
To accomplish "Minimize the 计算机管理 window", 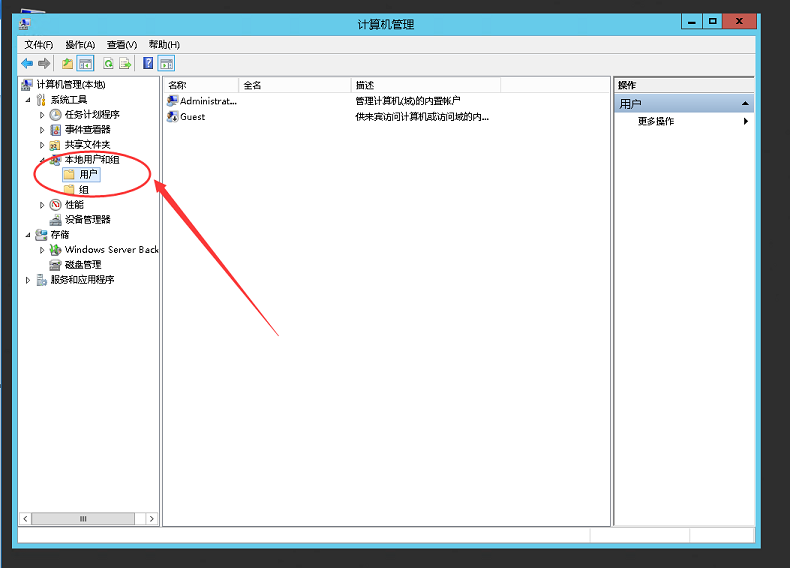I will (692, 21).
